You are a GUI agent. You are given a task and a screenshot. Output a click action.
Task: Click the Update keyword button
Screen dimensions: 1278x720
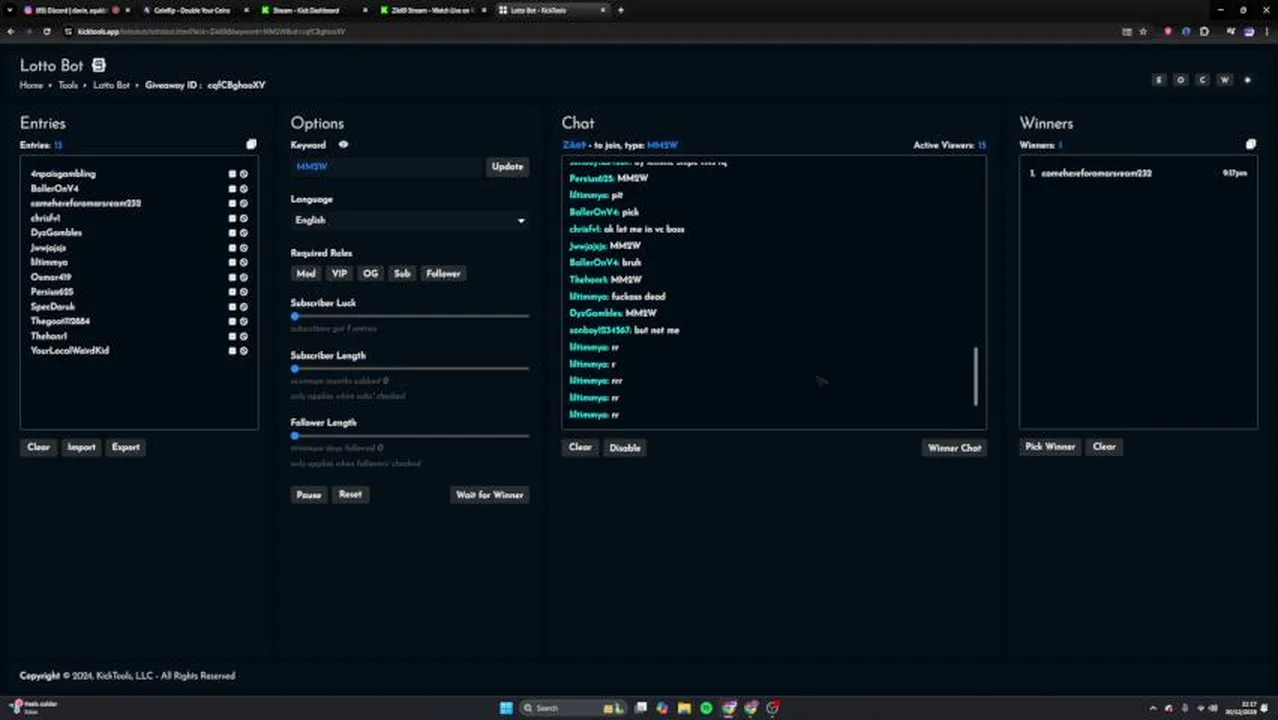pos(507,166)
